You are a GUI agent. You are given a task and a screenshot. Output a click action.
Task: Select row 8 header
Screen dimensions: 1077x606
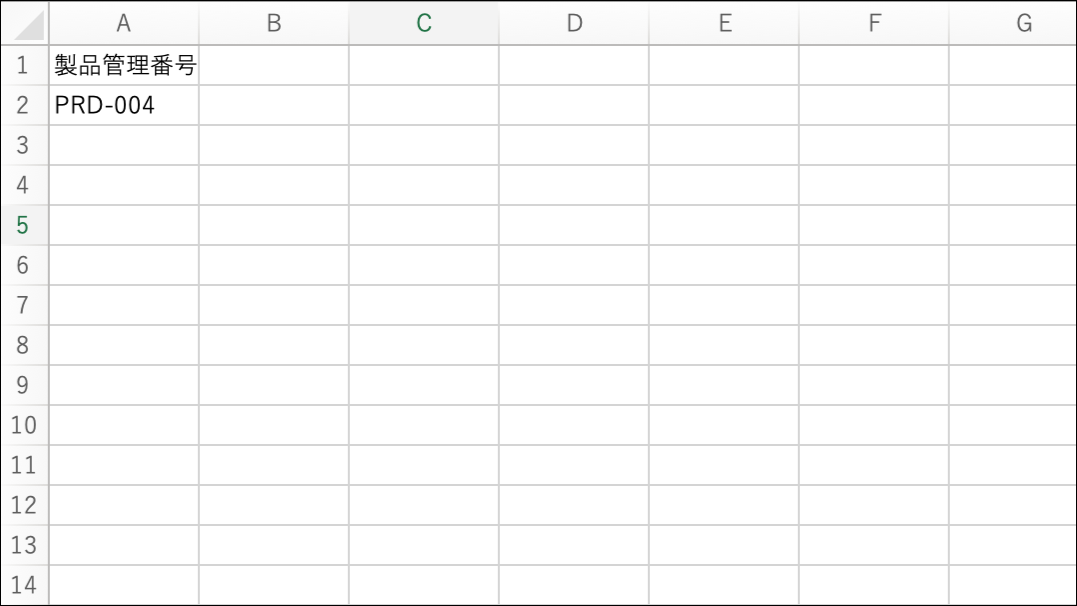24,346
